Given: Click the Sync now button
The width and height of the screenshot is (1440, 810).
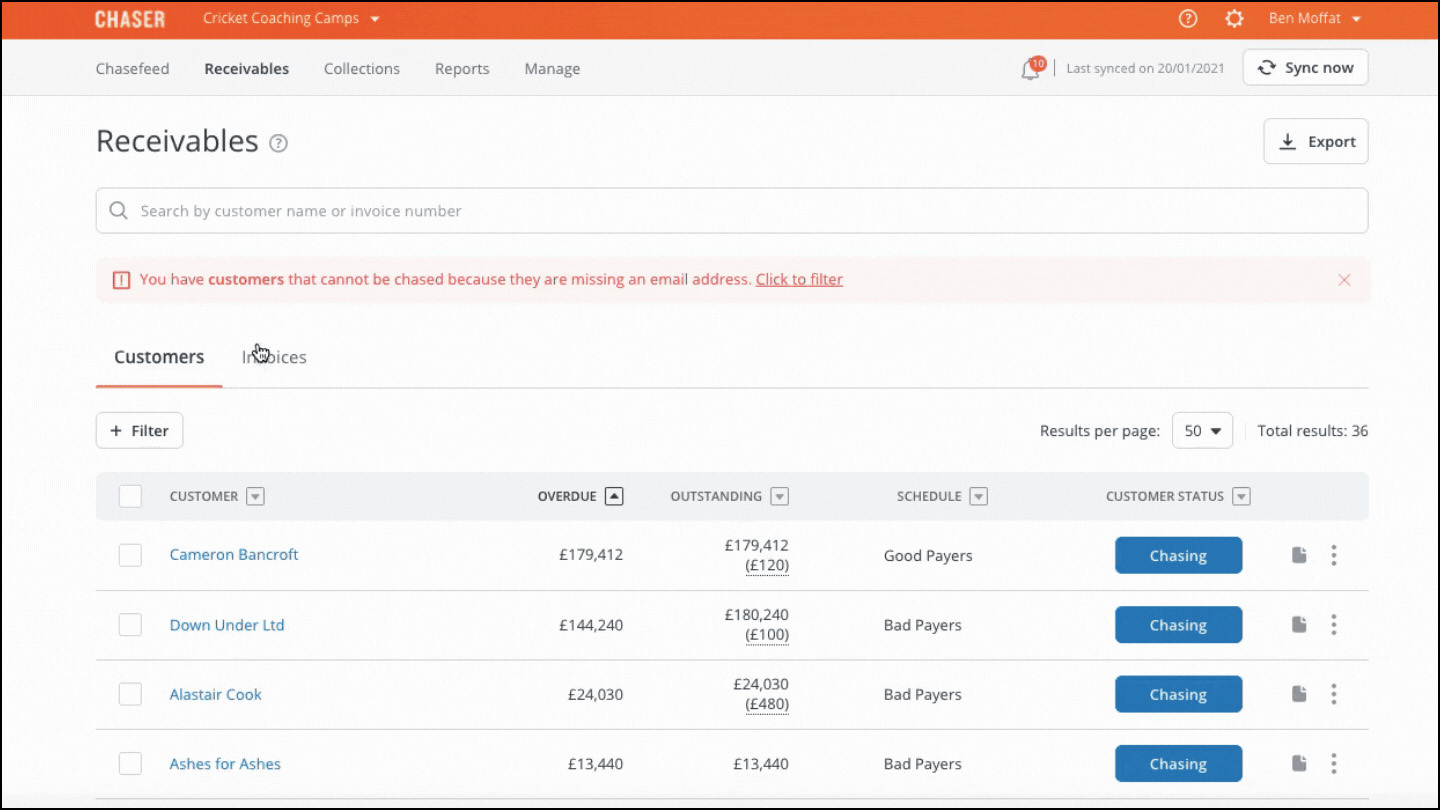Looking at the screenshot, I should point(1305,68).
